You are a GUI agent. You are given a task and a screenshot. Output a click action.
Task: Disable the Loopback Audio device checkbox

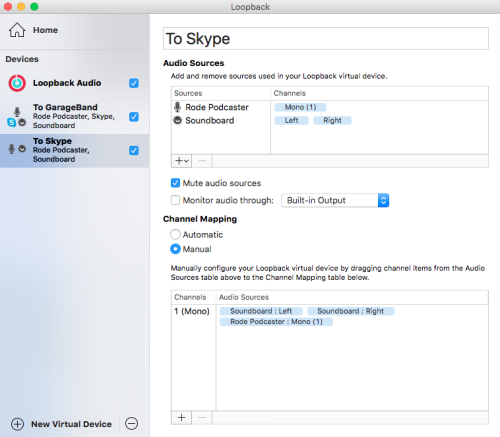pos(134,83)
